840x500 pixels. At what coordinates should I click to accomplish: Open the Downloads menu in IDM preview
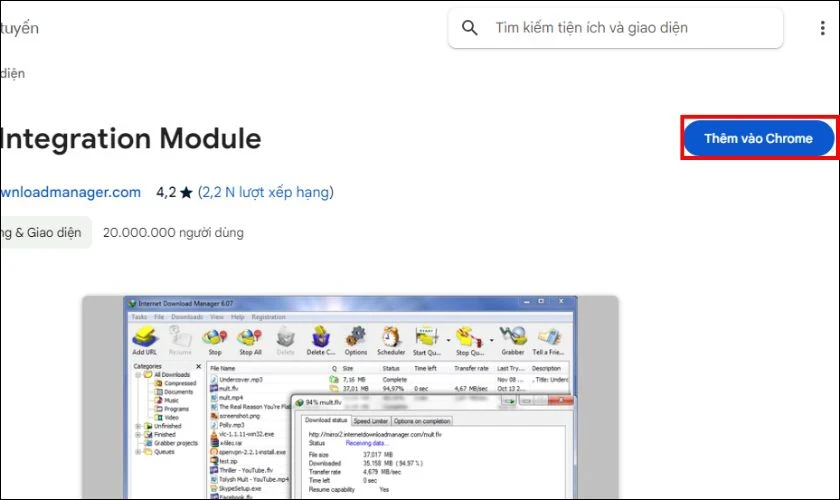pos(187,317)
